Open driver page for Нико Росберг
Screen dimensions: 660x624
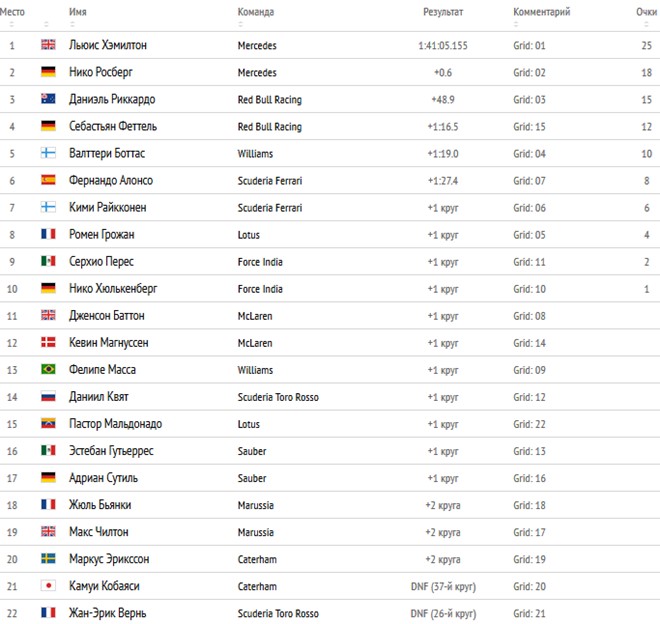pos(101,72)
